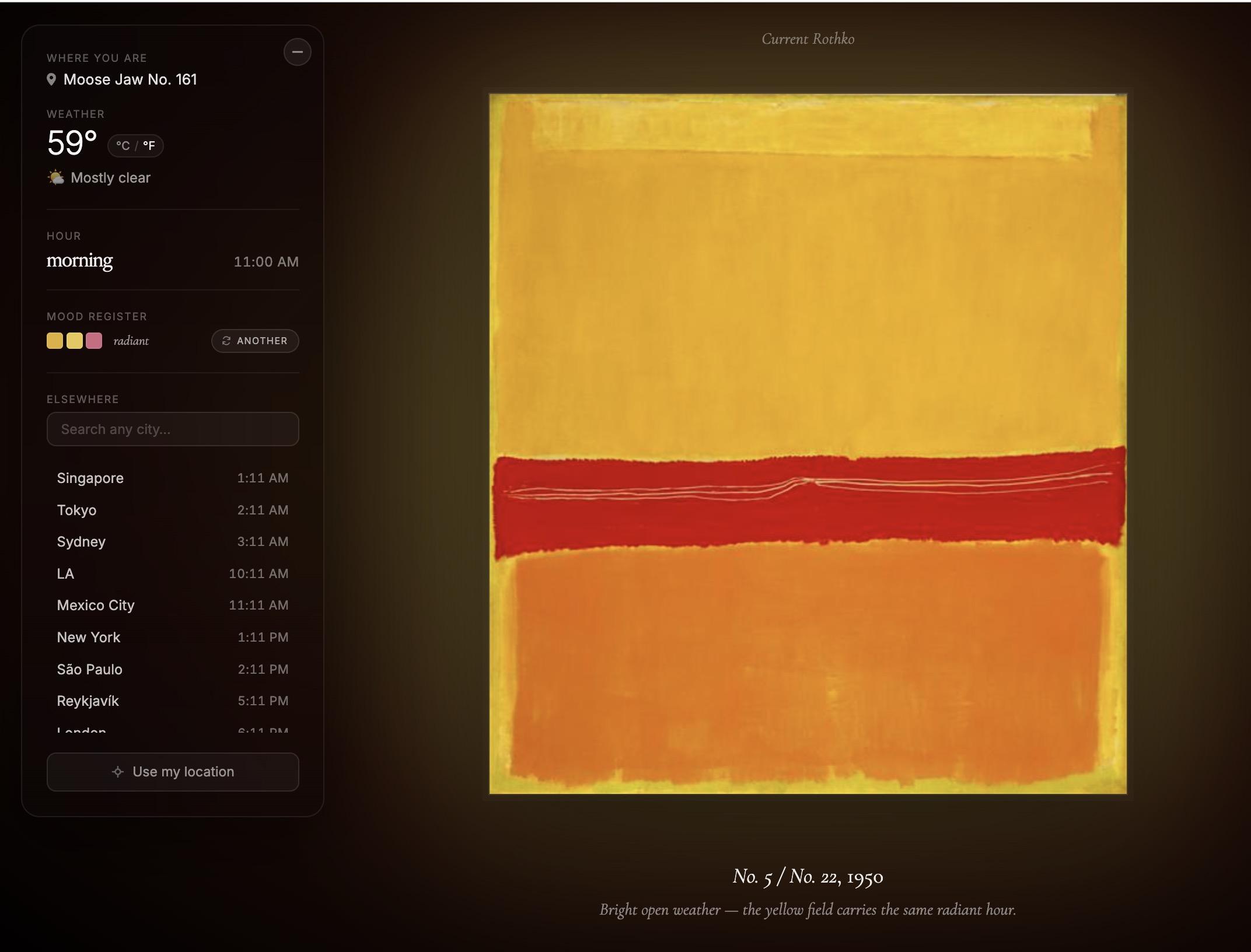Click the ELSEWHERE section label
This screenshot has height=952, width=1251.
click(83, 399)
